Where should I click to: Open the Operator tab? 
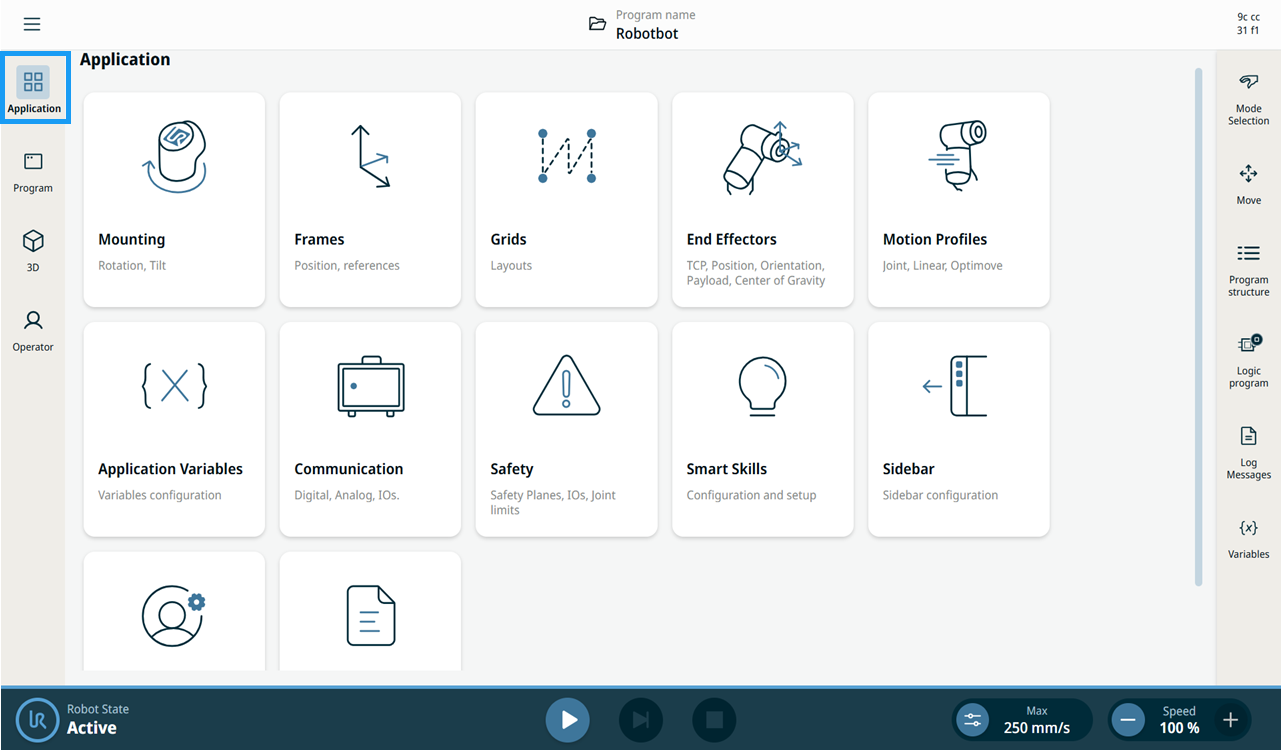[x=33, y=331]
